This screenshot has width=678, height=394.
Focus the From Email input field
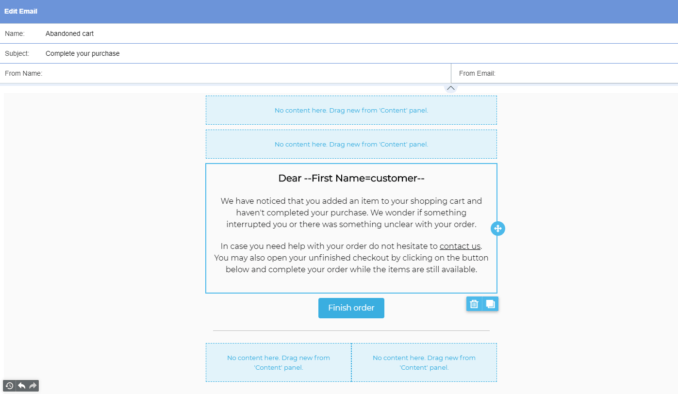tap(565, 73)
